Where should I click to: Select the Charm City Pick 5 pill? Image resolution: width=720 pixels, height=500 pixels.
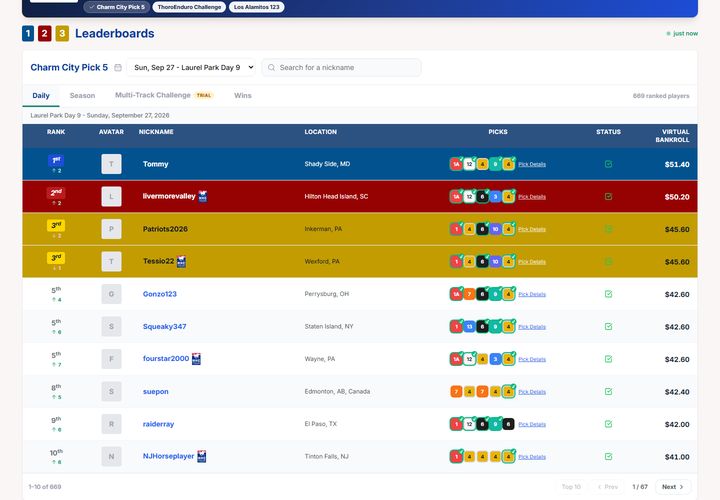pyautogui.click(x=117, y=7)
